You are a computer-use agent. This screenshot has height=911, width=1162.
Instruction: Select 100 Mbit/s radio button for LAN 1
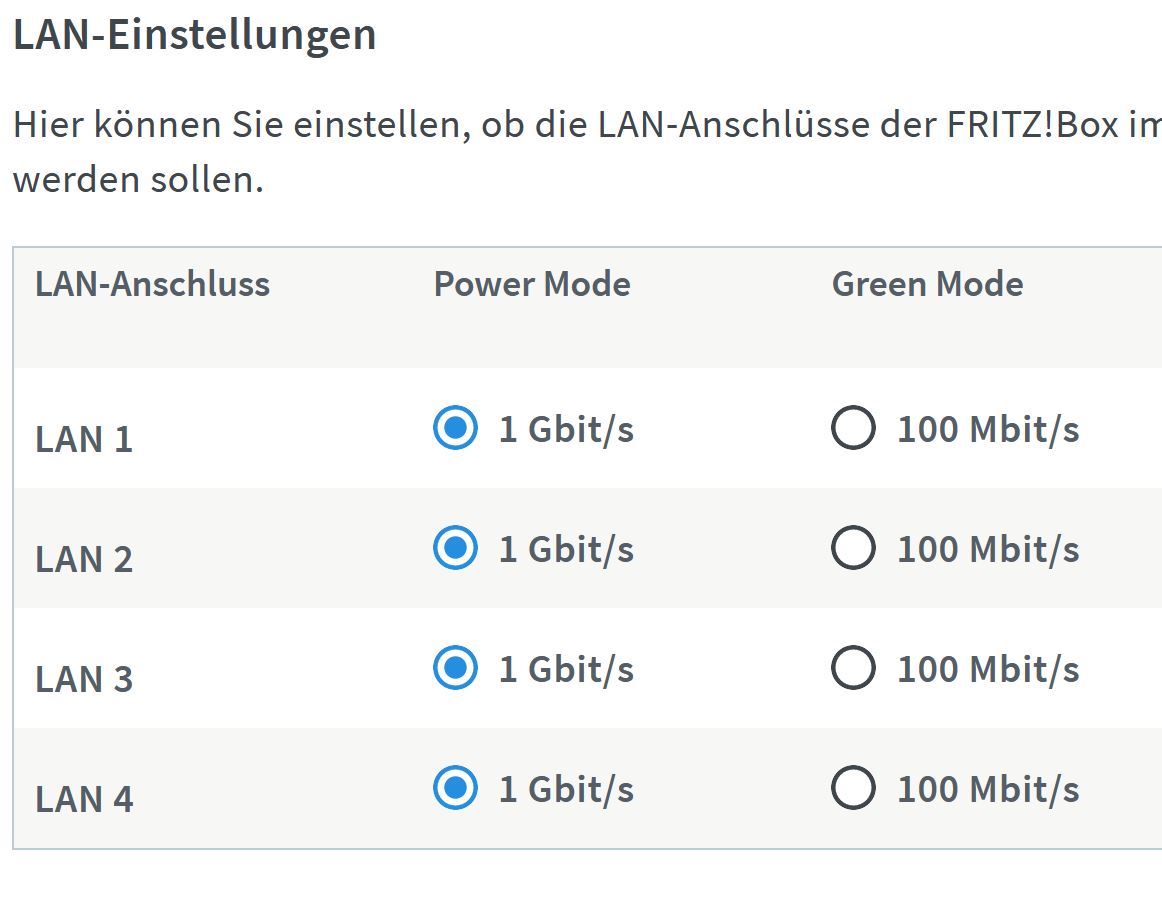point(853,428)
